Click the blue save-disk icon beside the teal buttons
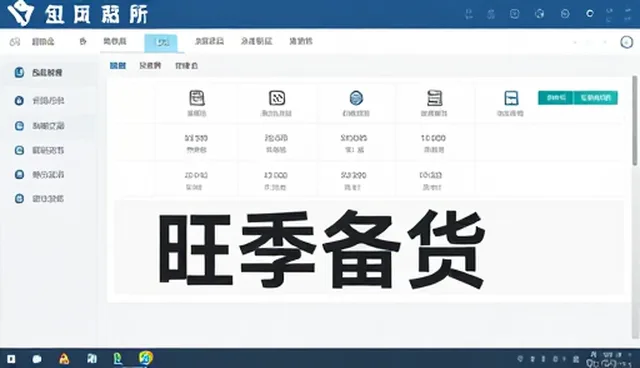 coord(511,98)
